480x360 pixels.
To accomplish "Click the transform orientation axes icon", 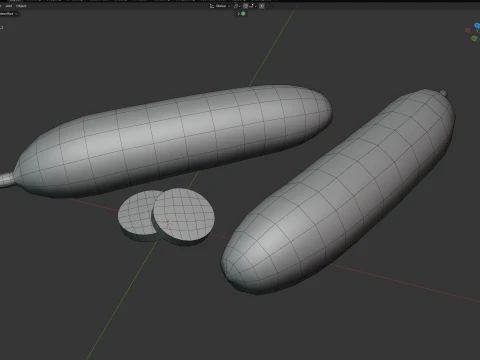I will click(x=212, y=6).
